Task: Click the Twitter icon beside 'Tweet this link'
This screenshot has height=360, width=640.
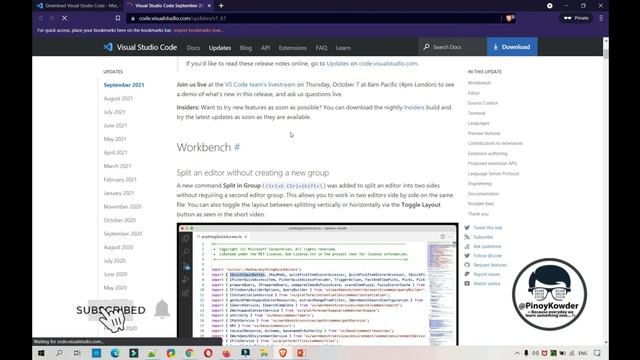Action: point(467,227)
